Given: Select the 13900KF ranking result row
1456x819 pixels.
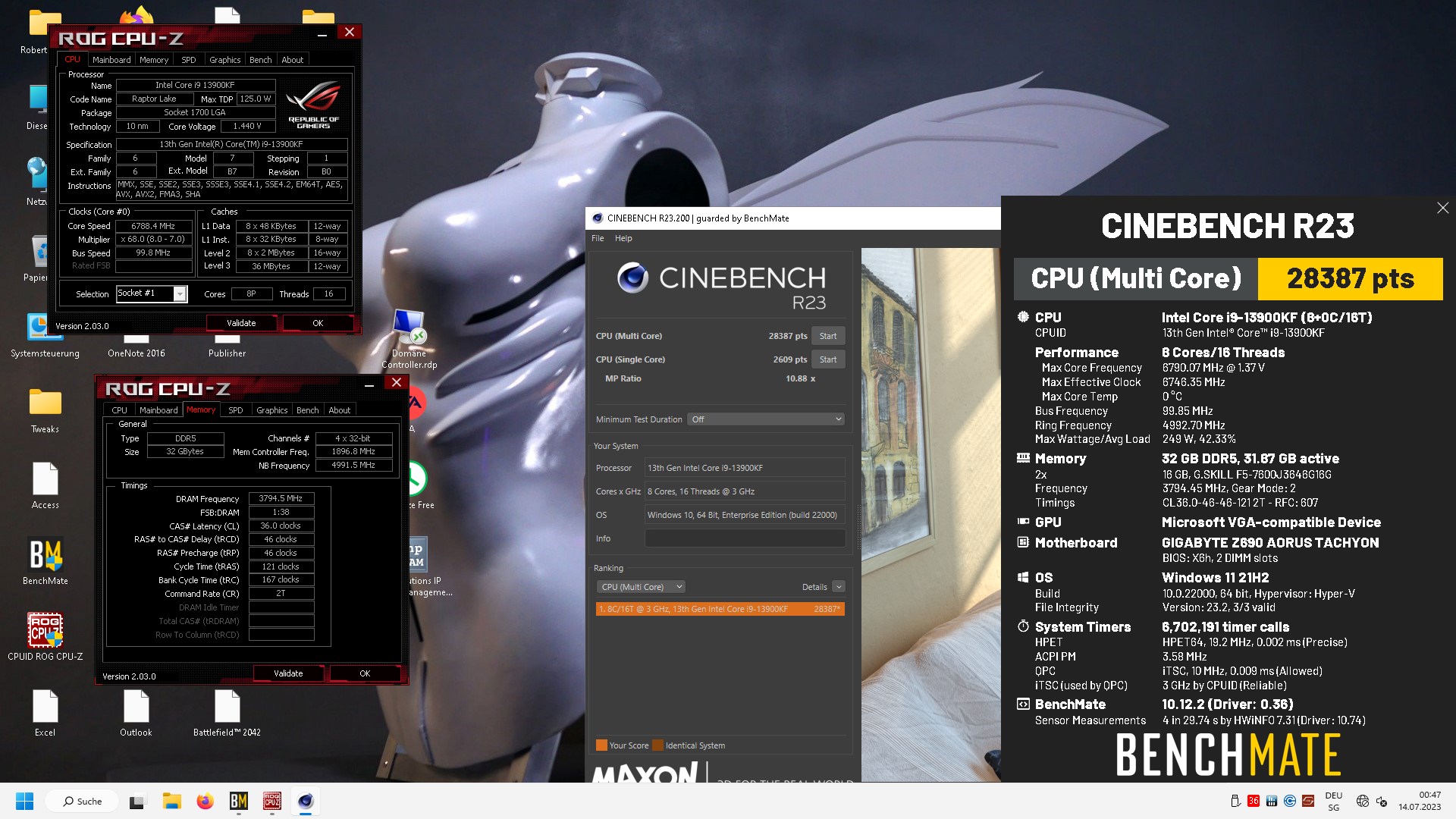Looking at the screenshot, I should coord(720,609).
